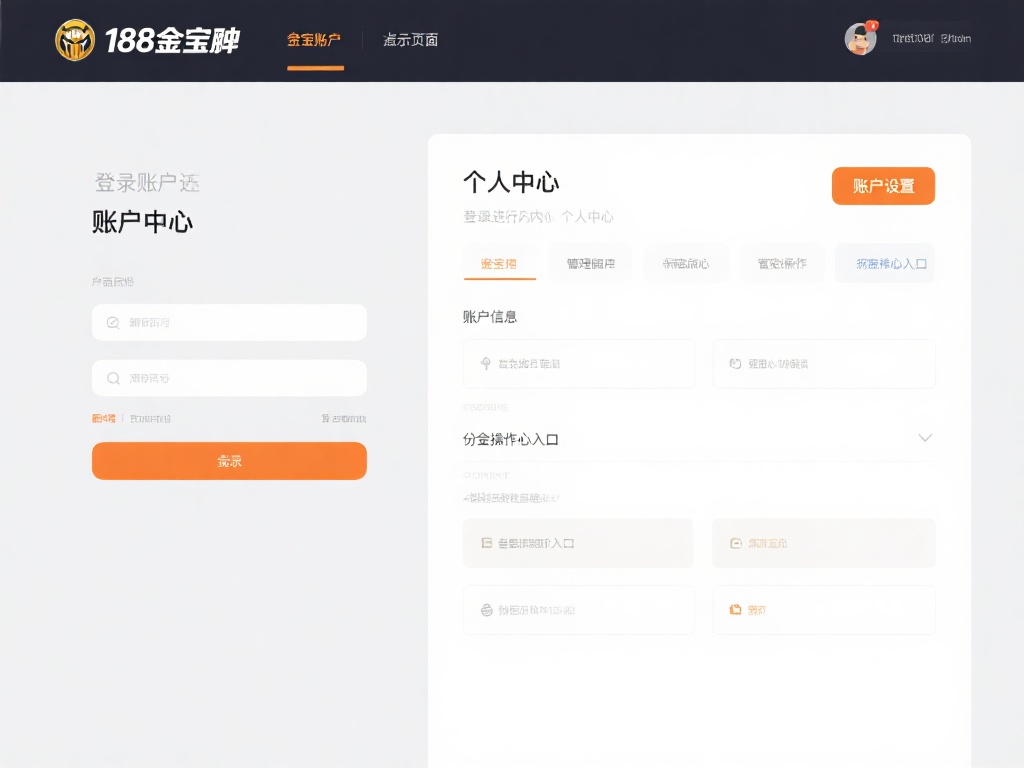The image size is (1024, 768).
Task: Click the globe icon in the lower-left card
Action: pos(487,610)
